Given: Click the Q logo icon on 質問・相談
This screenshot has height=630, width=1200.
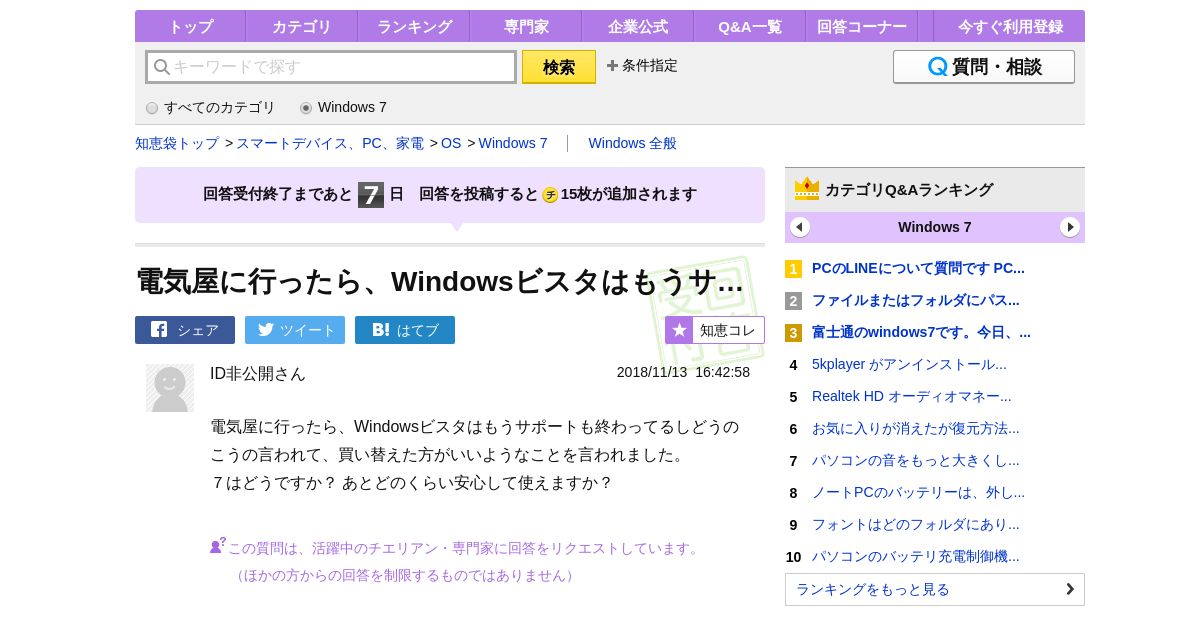Looking at the screenshot, I should pos(937,67).
